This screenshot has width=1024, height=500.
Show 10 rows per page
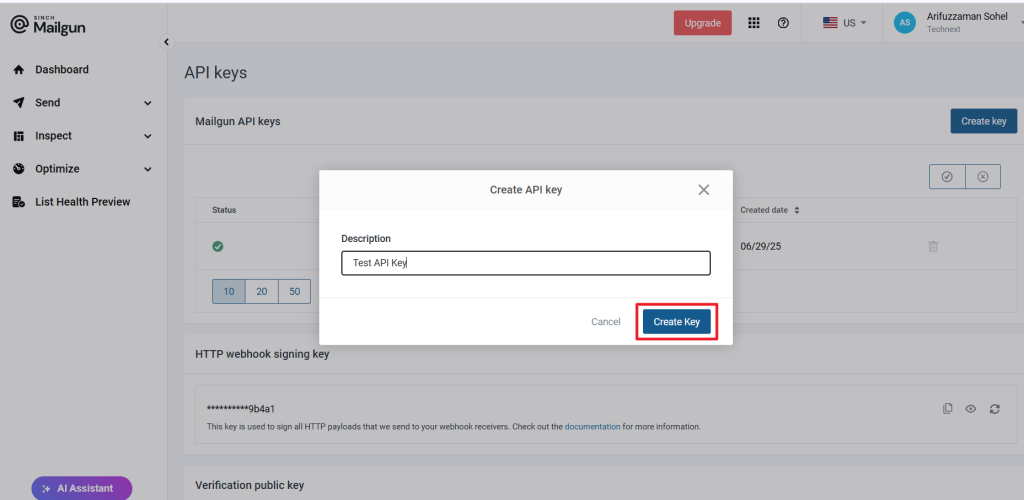click(x=229, y=292)
